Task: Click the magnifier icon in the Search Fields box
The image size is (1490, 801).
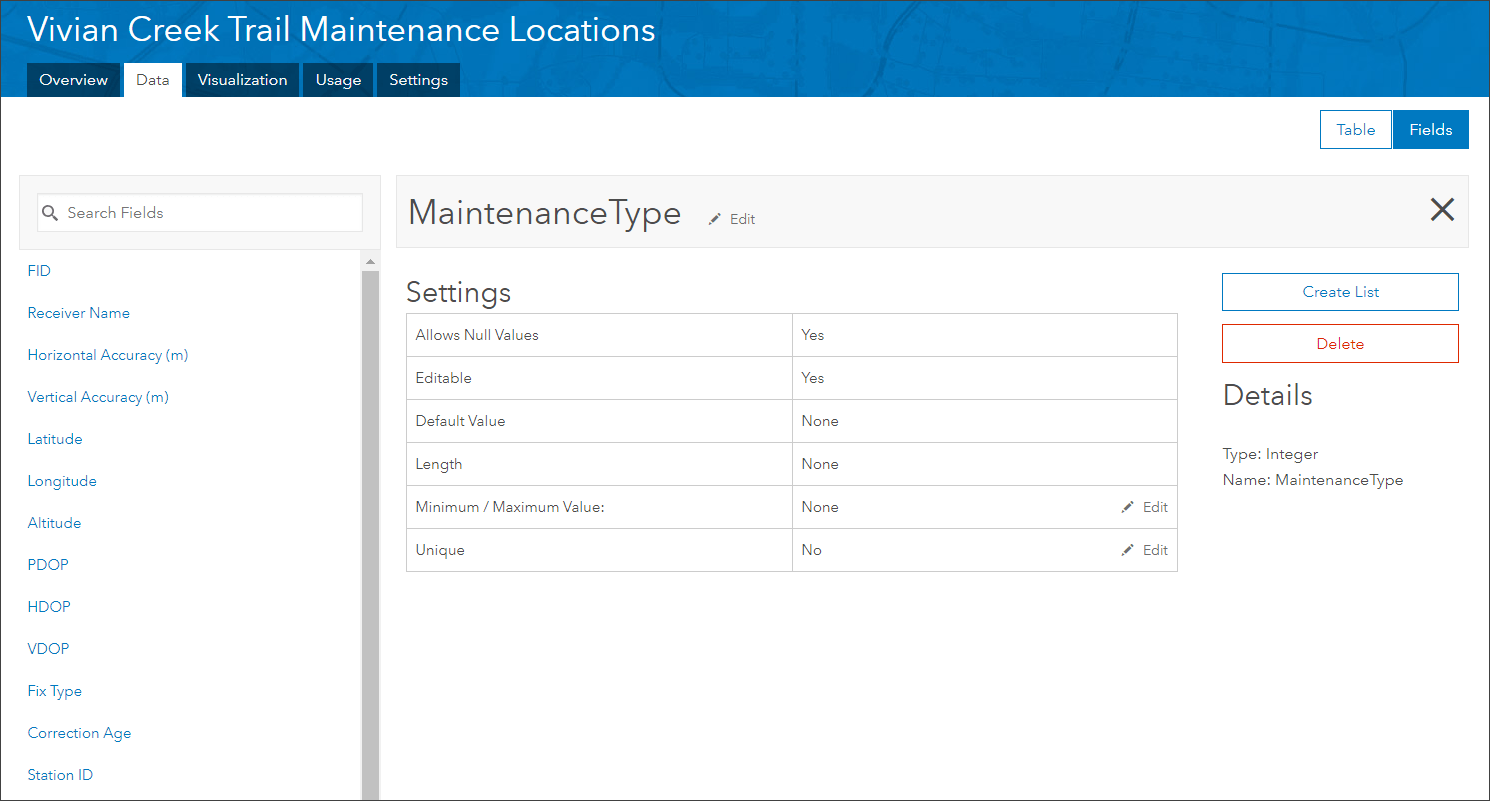Action: 51,213
